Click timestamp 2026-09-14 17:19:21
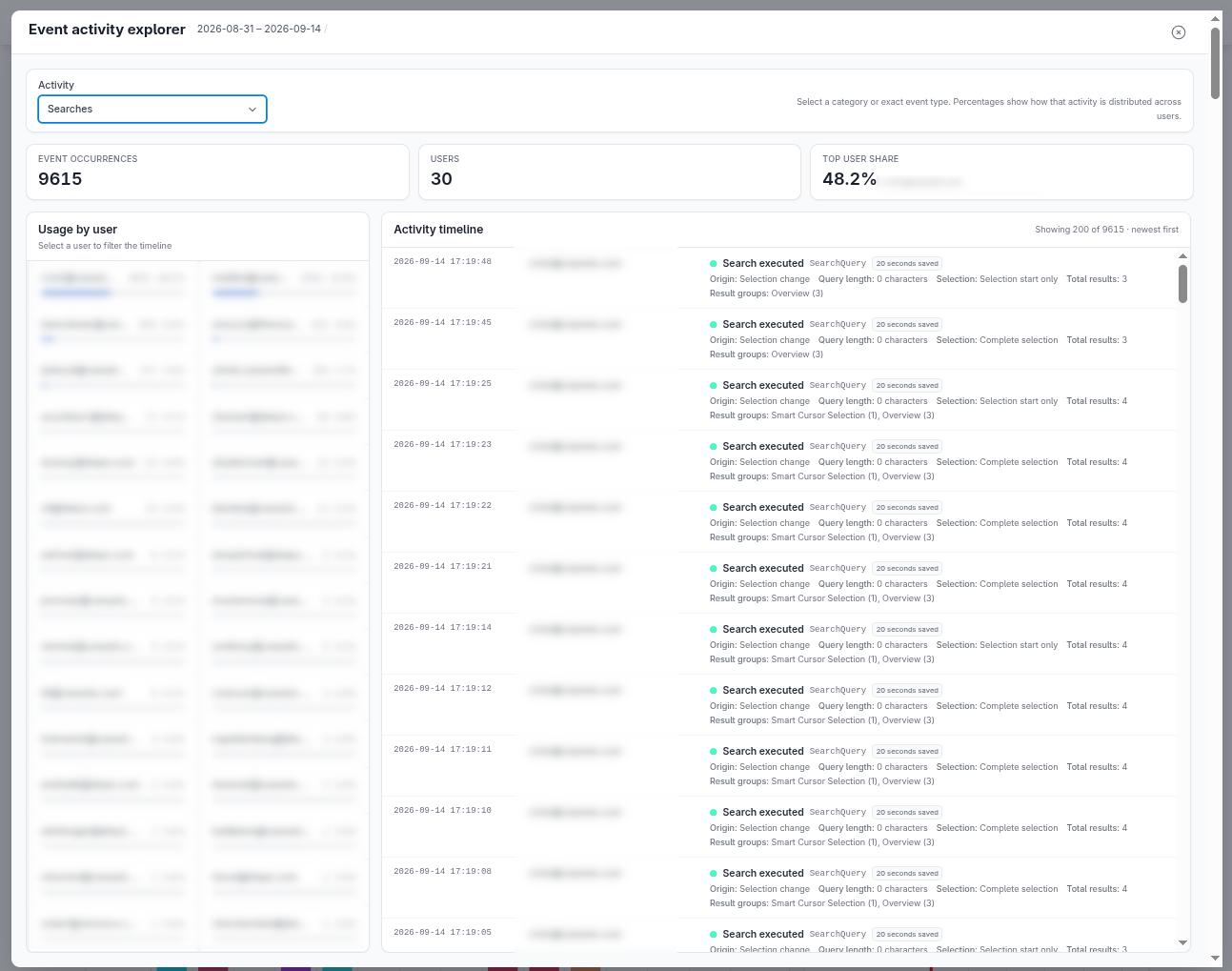 pyautogui.click(x=442, y=566)
